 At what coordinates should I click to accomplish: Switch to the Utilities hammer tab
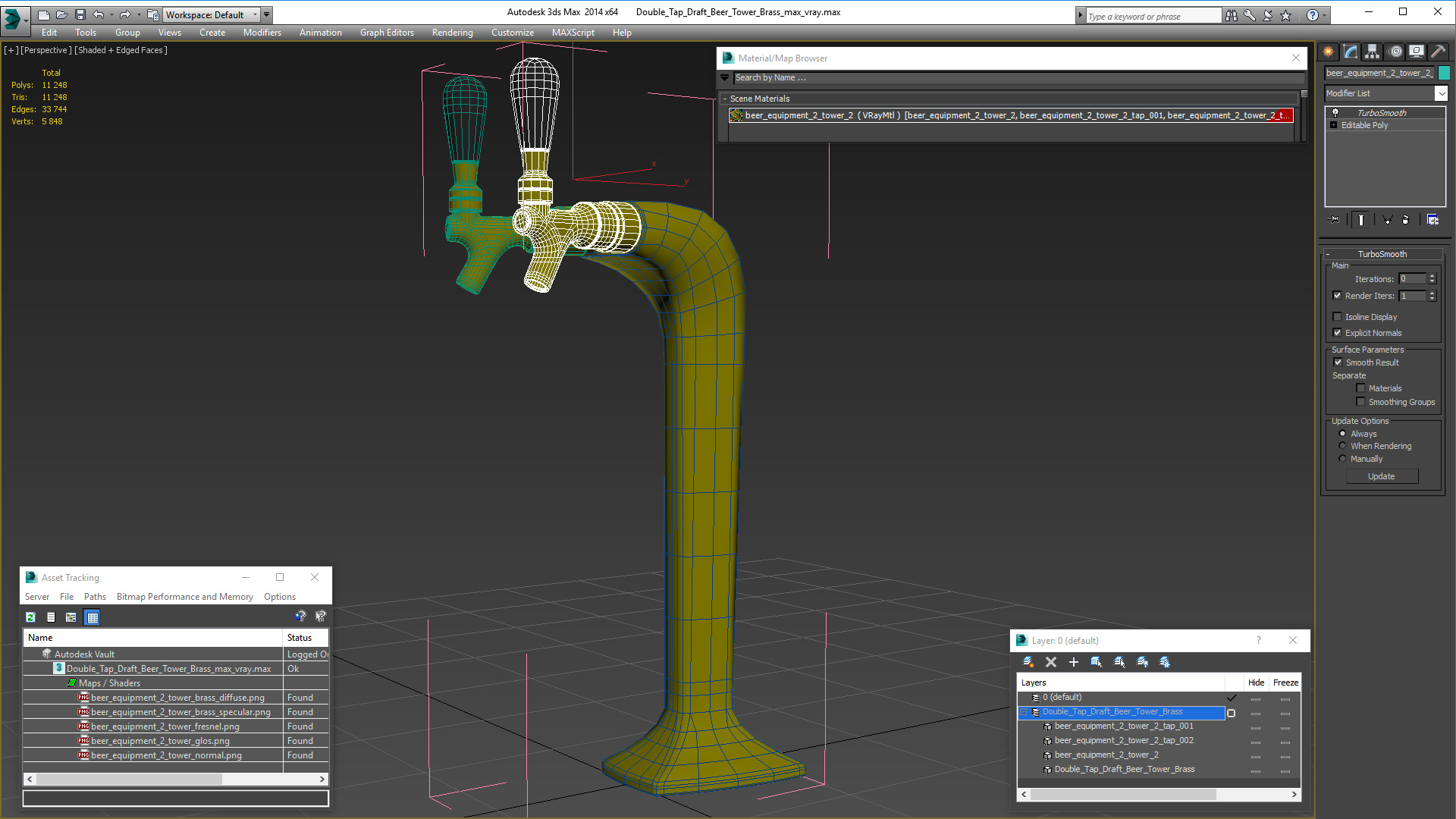click(1438, 52)
